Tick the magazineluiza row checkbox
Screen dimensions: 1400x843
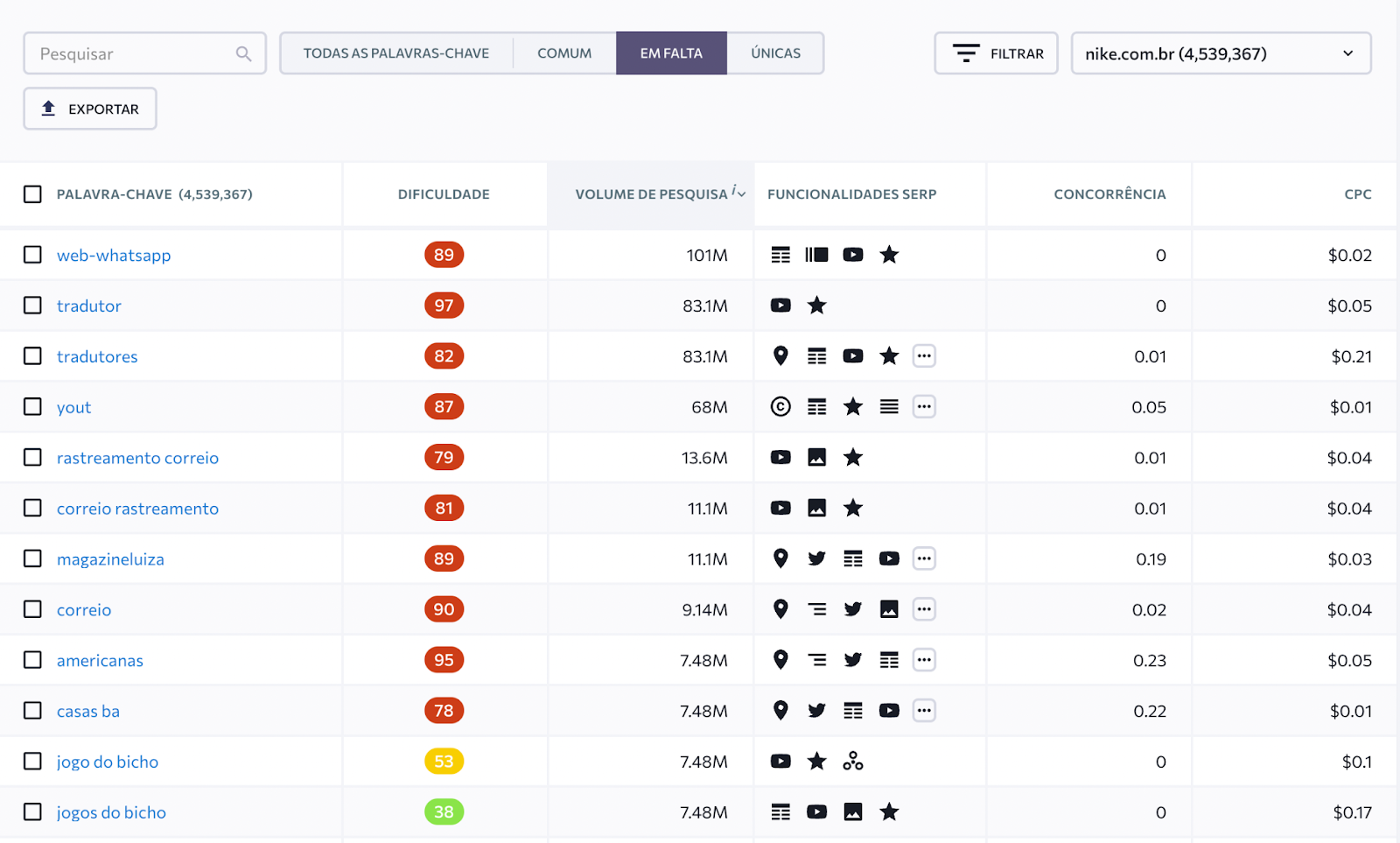(x=32, y=559)
